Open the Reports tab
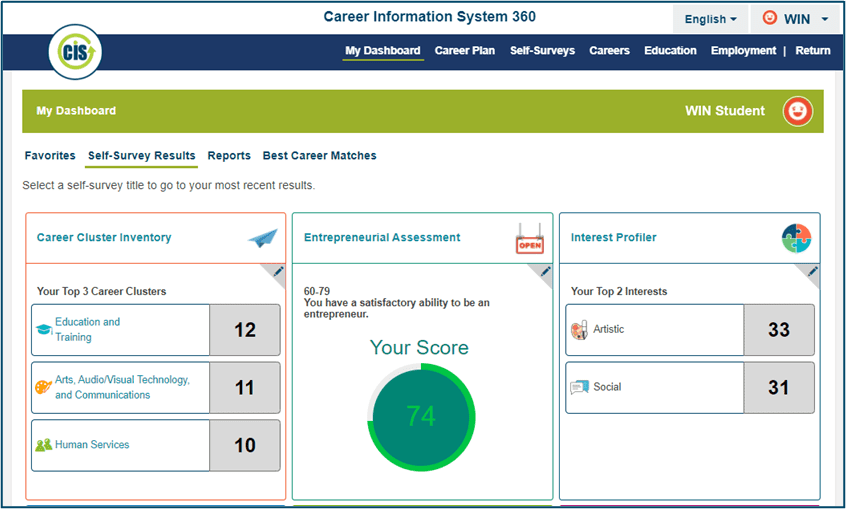This screenshot has width=846, height=509. [229, 156]
